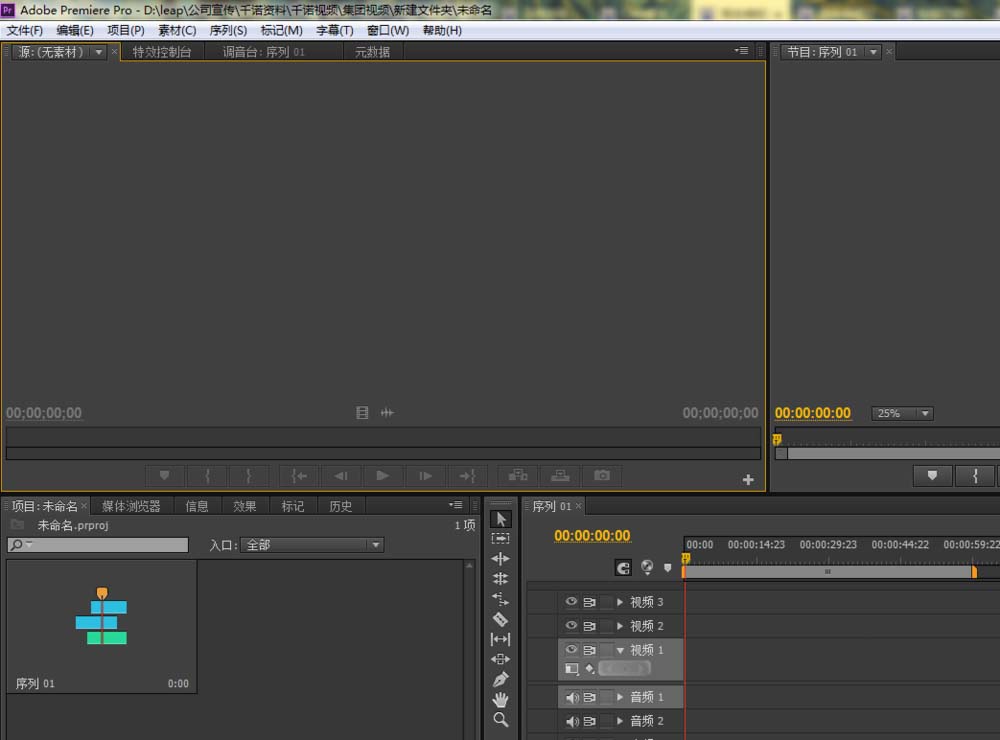The width and height of the screenshot is (1000, 740).
Task: Click source monitor Export Frame camera icon
Action: point(601,475)
